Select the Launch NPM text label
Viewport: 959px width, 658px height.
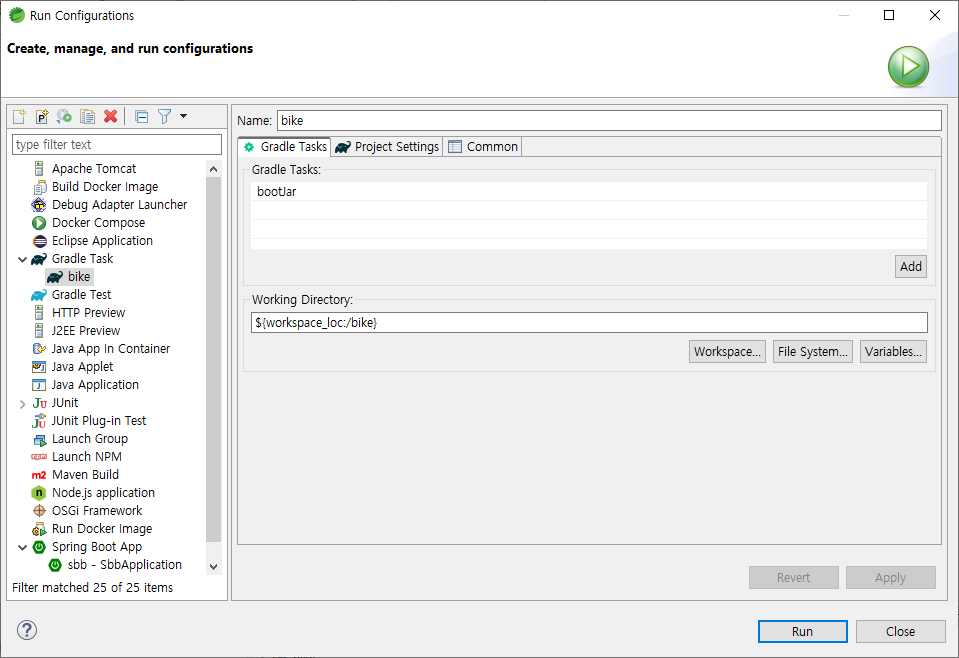(87, 457)
